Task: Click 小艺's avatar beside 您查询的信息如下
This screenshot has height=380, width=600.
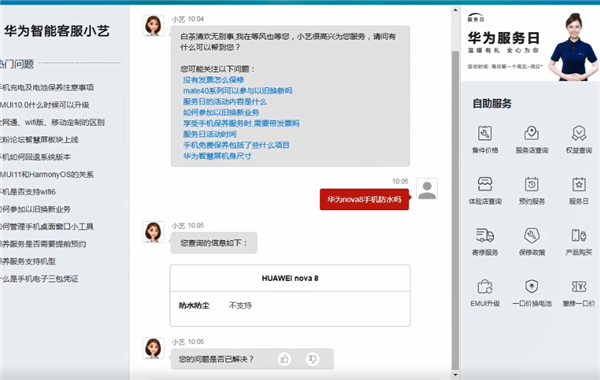Action: coord(153,232)
